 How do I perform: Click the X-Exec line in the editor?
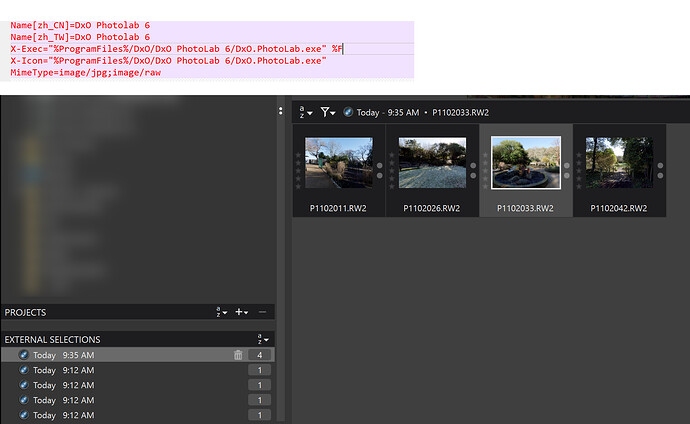[176, 49]
